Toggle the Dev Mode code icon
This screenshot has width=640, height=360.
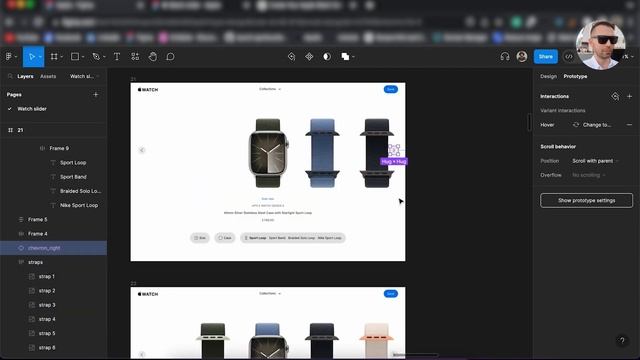tap(569, 57)
